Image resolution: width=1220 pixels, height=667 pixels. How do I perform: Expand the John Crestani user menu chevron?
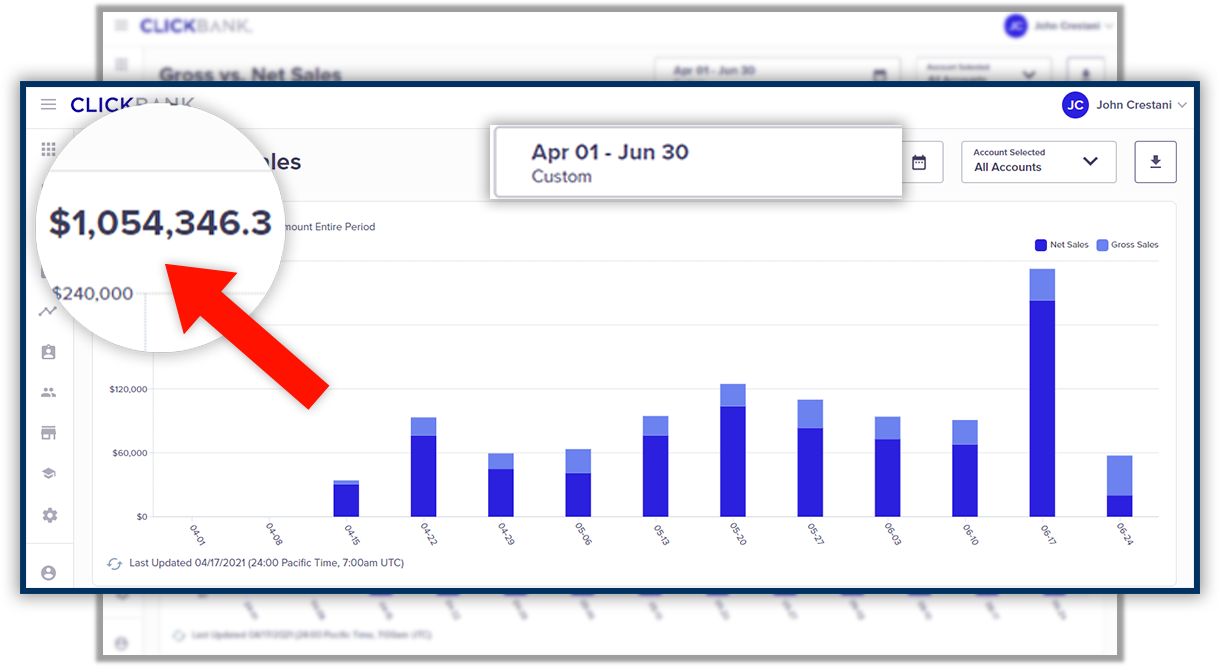(x=1182, y=105)
